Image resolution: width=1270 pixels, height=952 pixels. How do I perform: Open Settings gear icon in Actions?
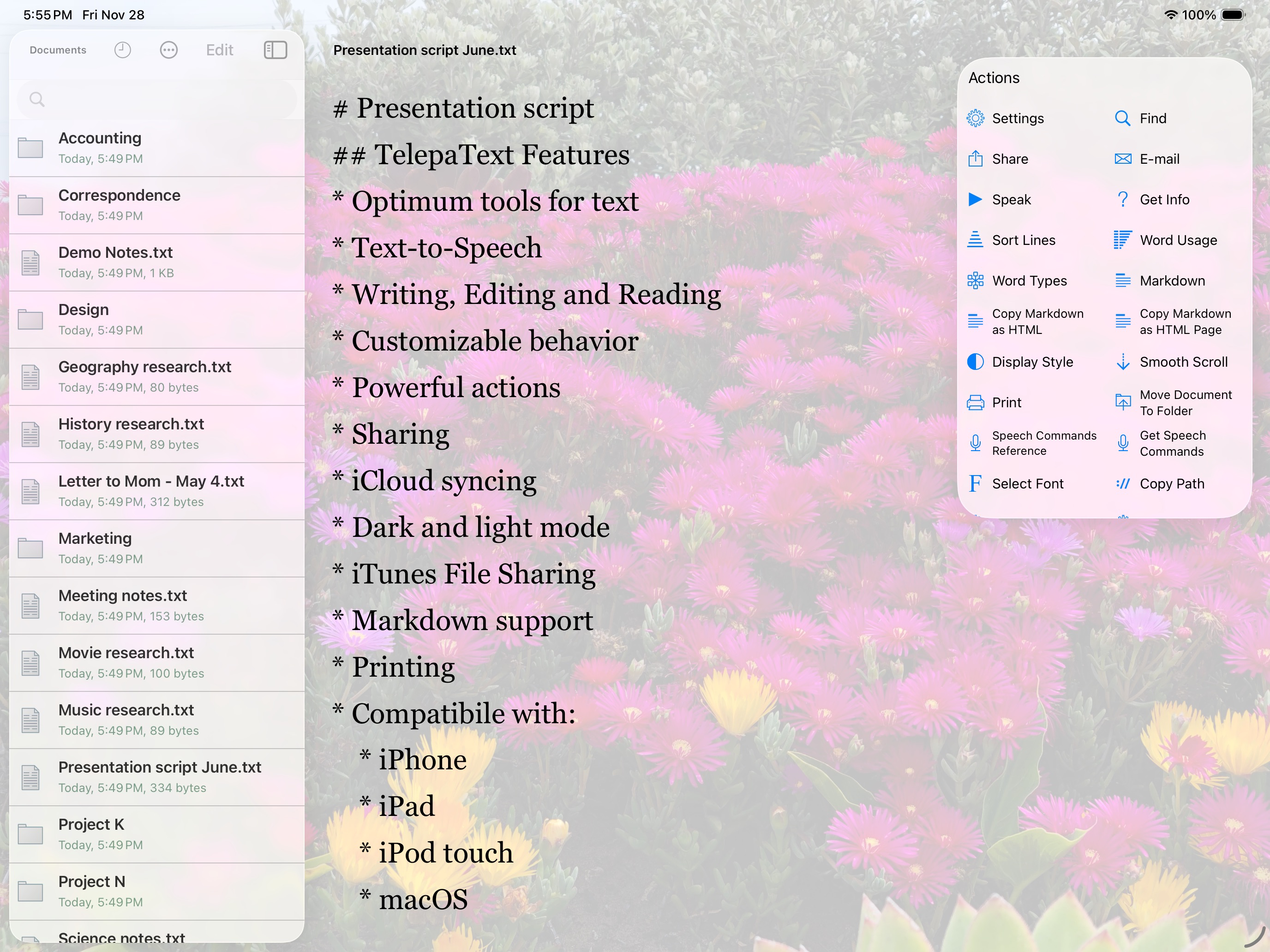[975, 118]
